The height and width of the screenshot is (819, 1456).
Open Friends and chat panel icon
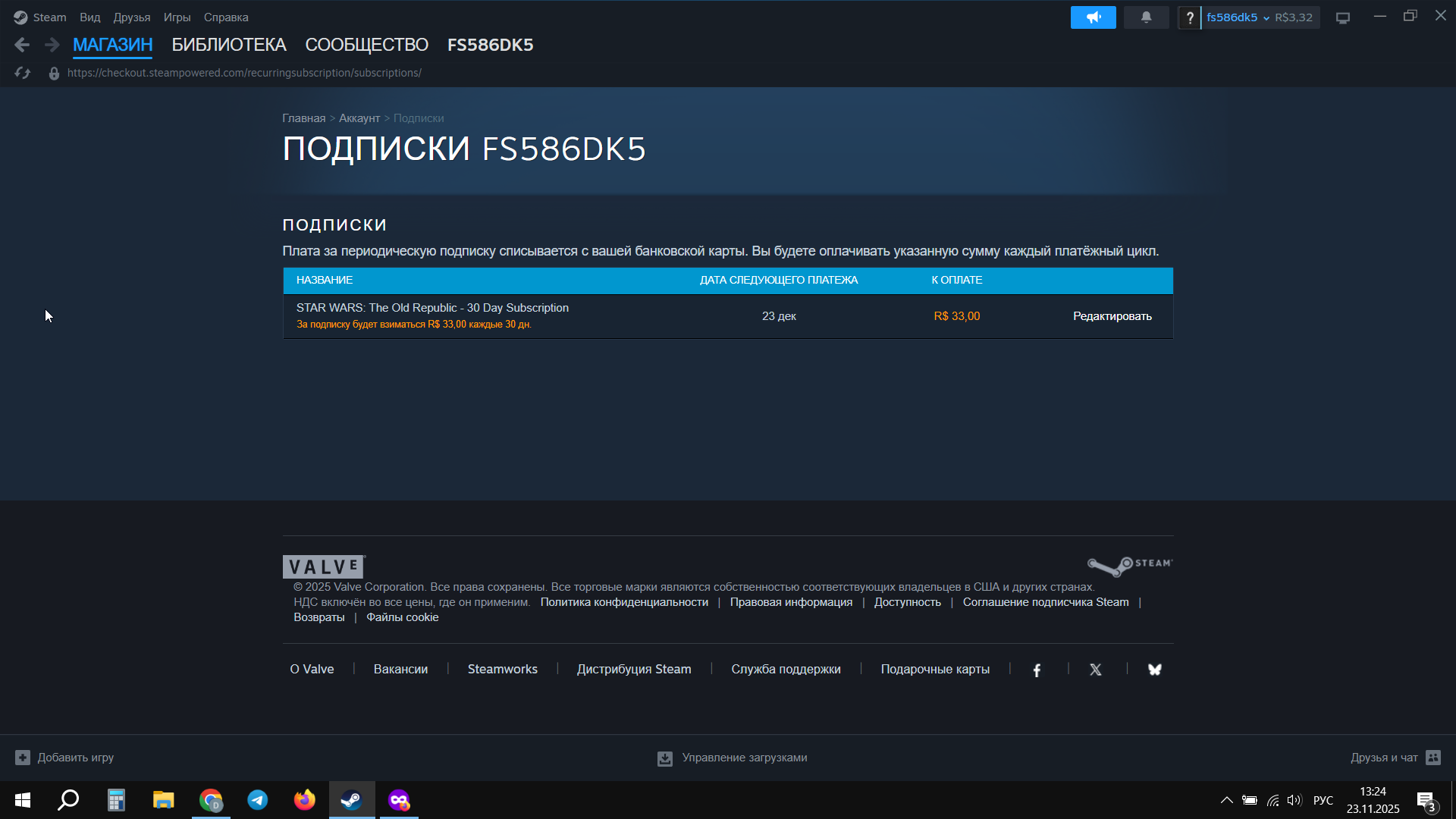1432,758
